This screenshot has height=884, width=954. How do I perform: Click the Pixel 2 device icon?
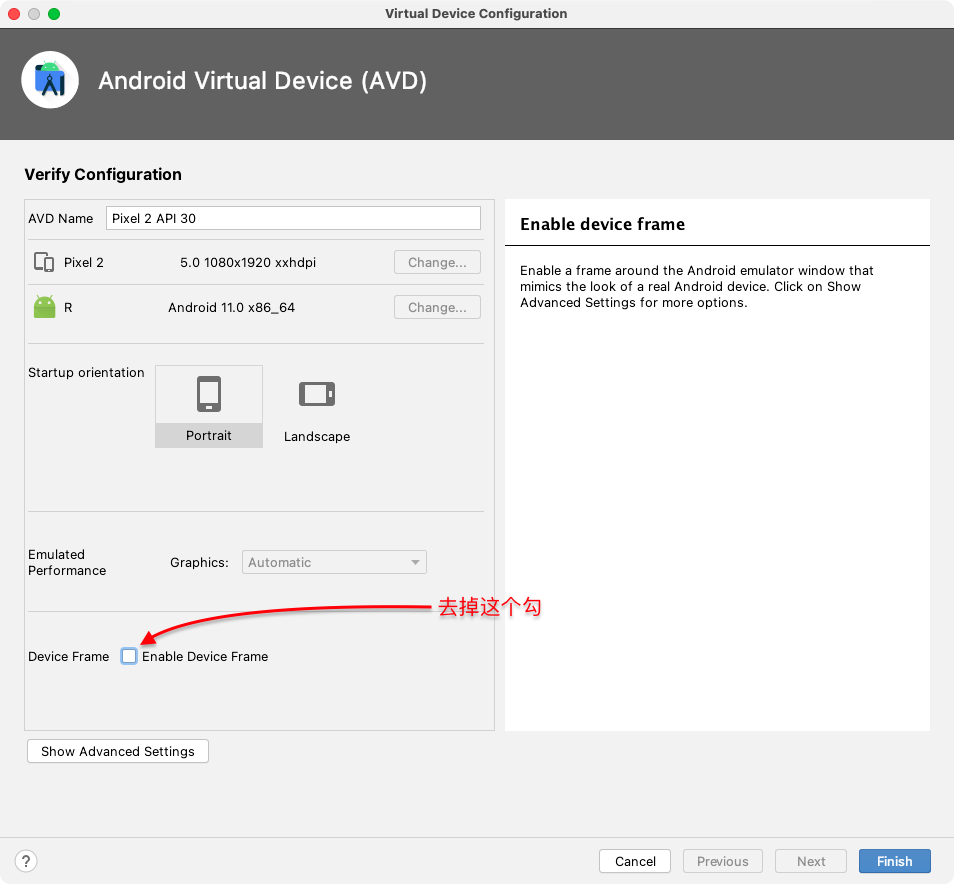[44, 262]
